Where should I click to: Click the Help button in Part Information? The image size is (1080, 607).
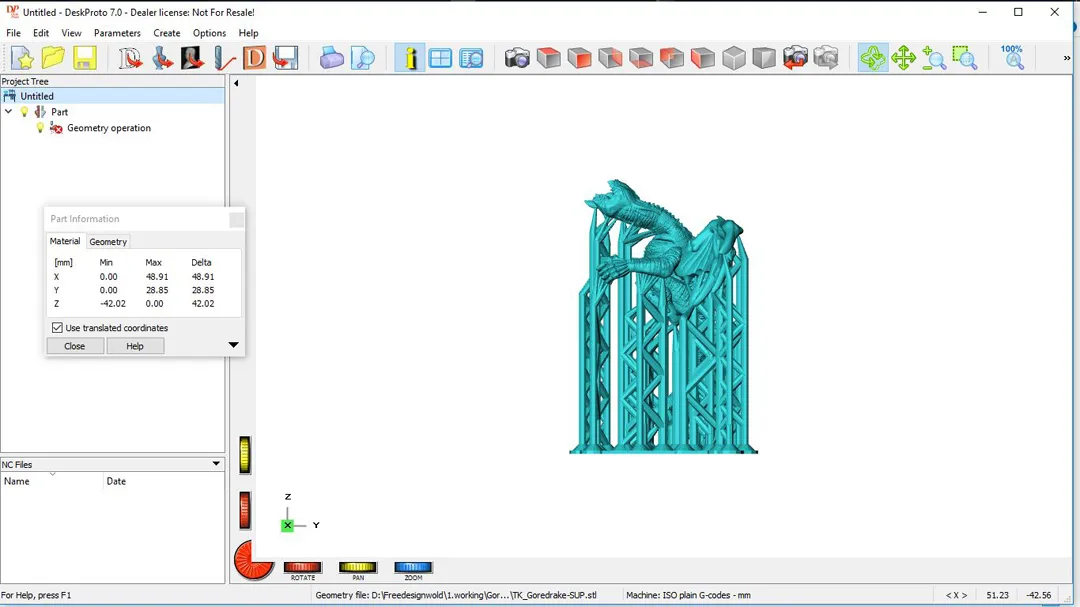point(135,346)
